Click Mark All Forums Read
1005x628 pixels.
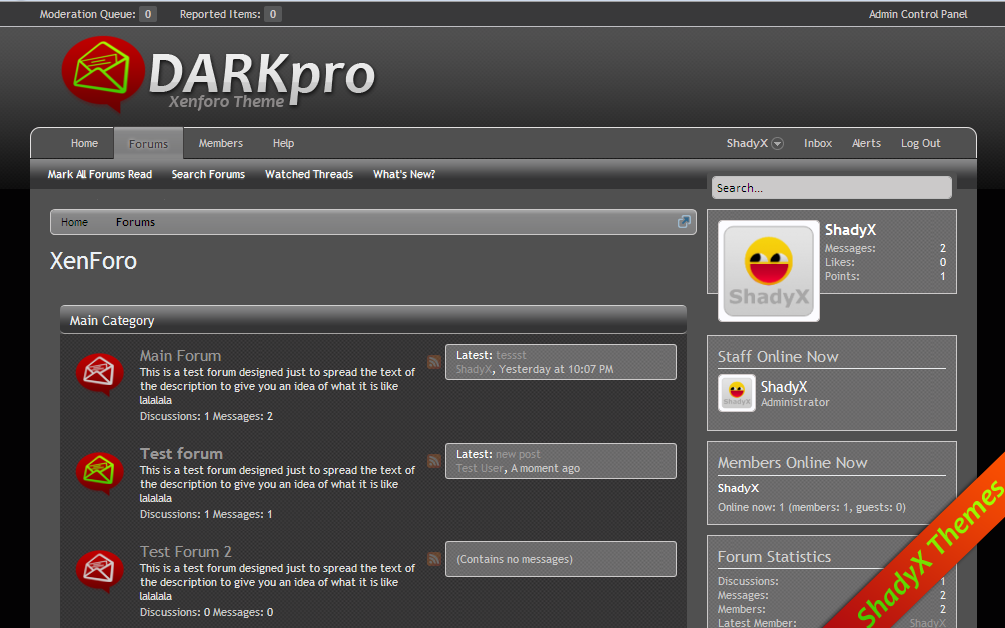click(x=100, y=174)
